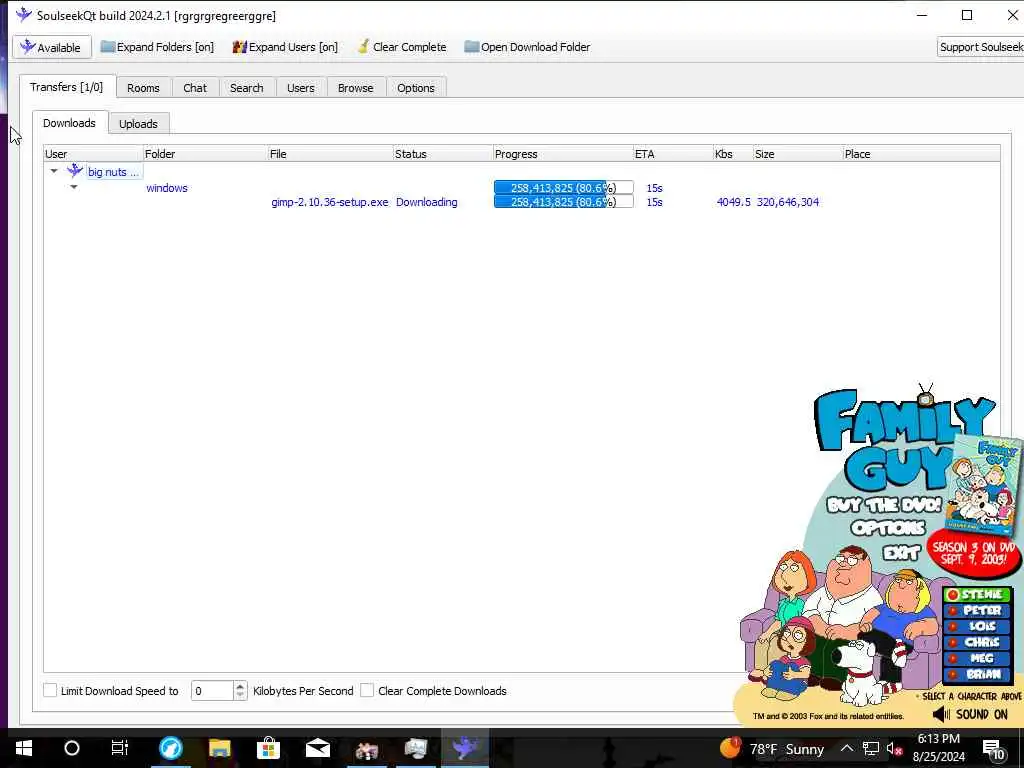The image size is (1024, 768).
Task: Toggle Expand Users [on] option
Action: point(285,47)
